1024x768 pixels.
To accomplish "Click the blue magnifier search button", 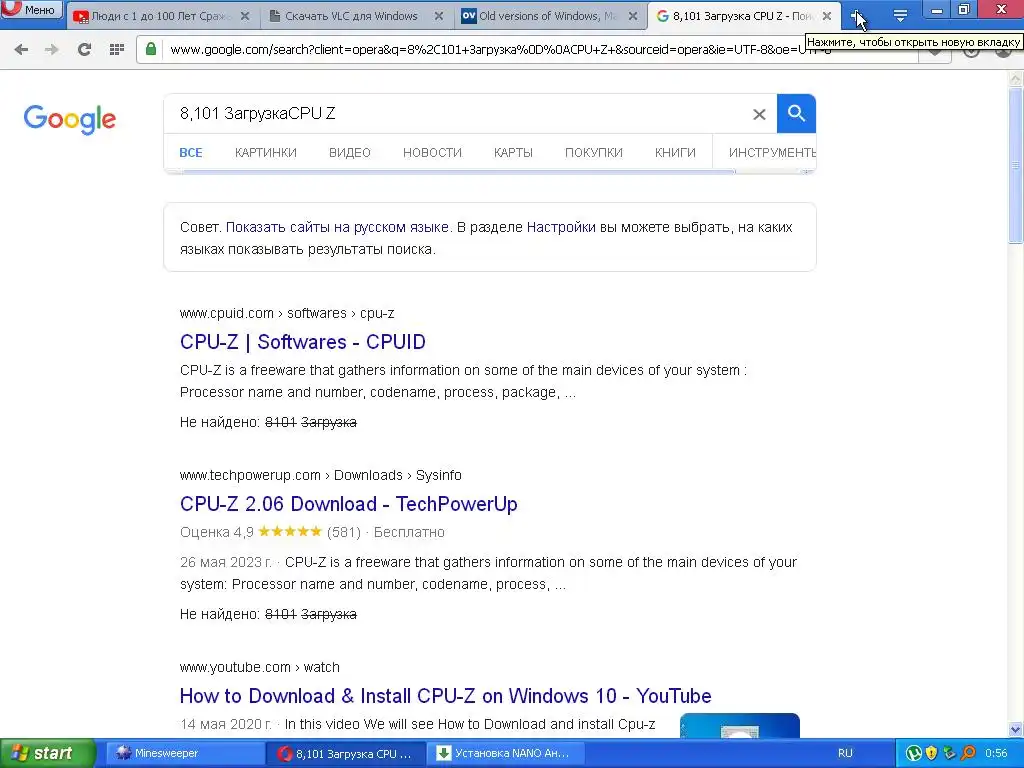I will click(796, 114).
